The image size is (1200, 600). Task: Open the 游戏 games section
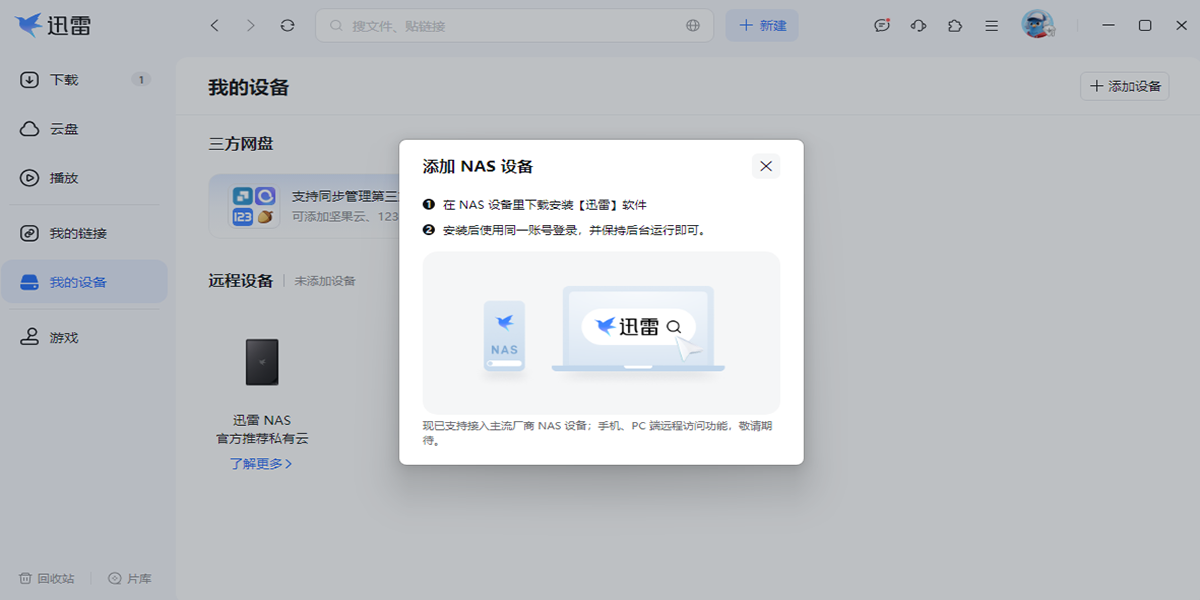click(x=84, y=338)
